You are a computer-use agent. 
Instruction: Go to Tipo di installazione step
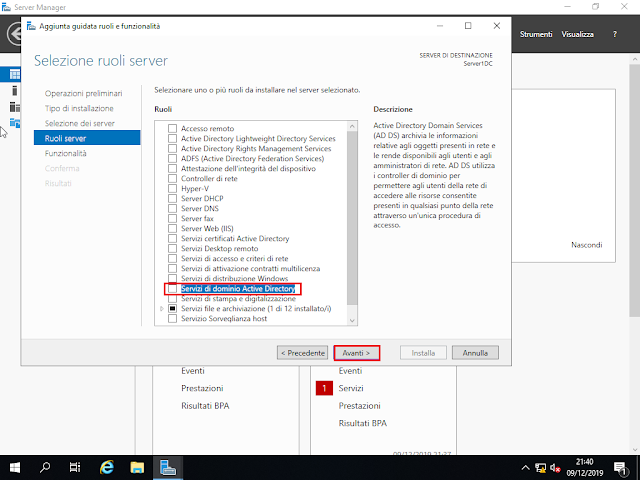pos(79,109)
